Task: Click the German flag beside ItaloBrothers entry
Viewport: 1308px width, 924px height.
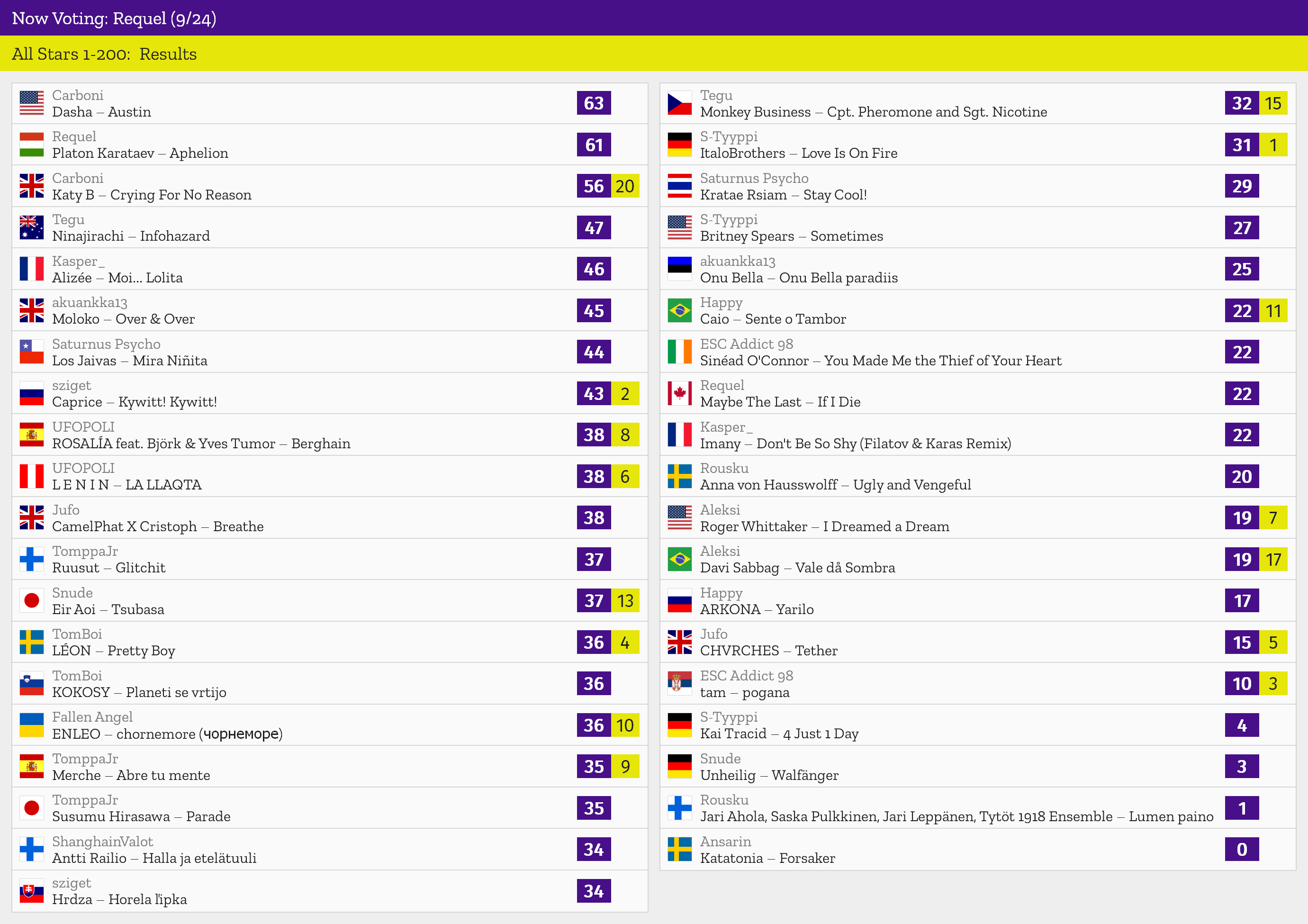Action: [x=680, y=145]
